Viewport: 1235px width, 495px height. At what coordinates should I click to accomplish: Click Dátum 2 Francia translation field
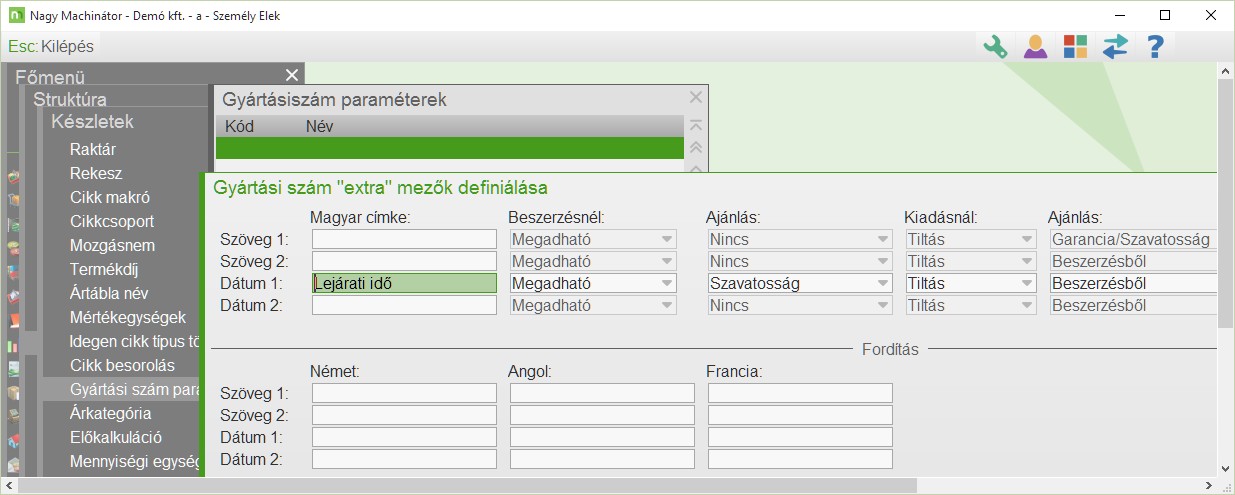click(800, 459)
